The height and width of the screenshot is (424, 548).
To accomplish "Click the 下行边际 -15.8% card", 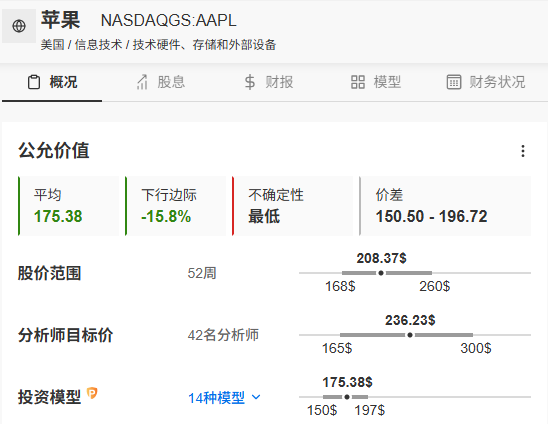I will [175, 206].
